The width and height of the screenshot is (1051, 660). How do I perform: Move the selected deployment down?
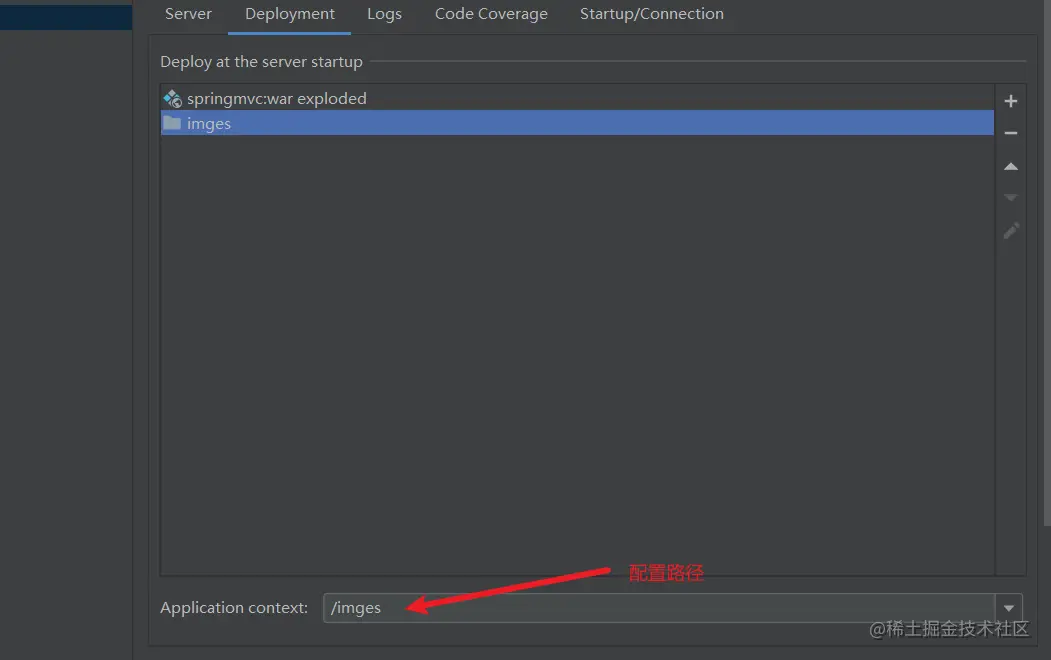tap(1011, 198)
